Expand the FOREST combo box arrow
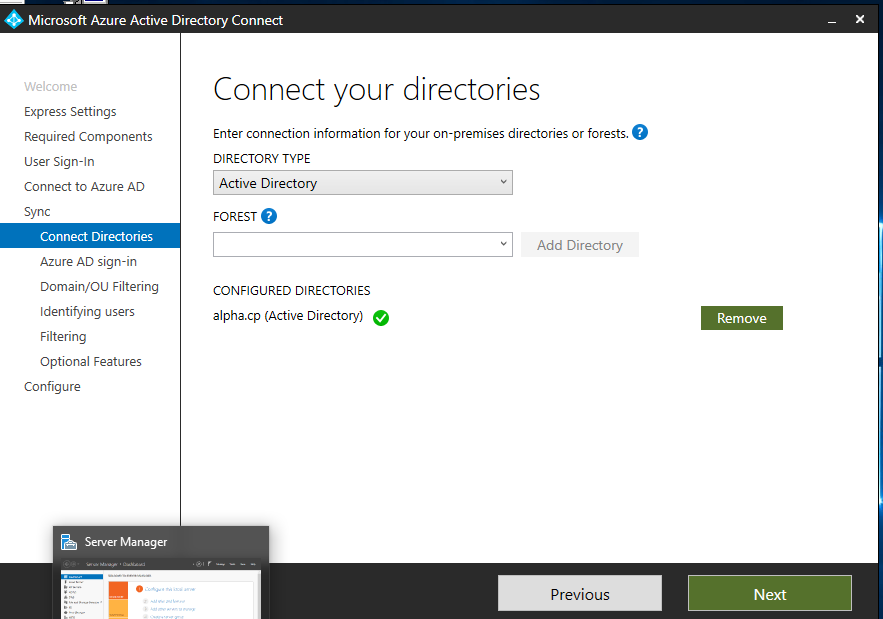Screen dimensions: 883x619 tap(503, 244)
